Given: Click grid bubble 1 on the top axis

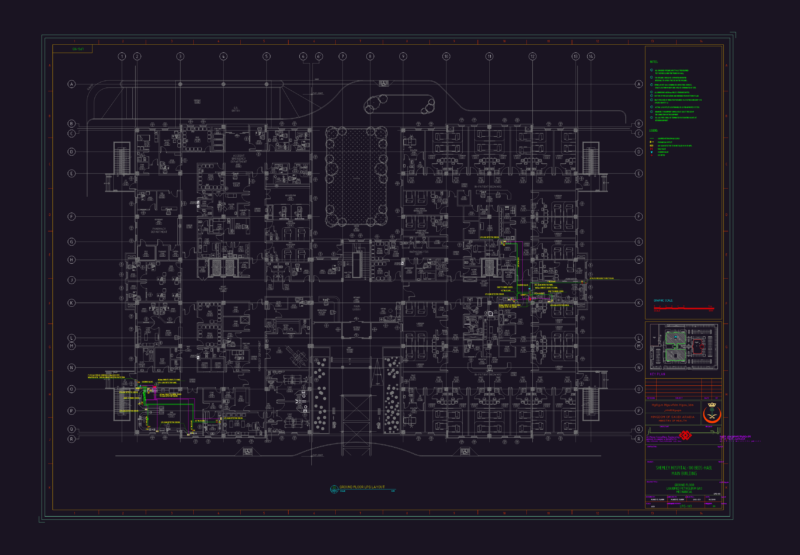Looking at the screenshot, I should tap(122, 57).
